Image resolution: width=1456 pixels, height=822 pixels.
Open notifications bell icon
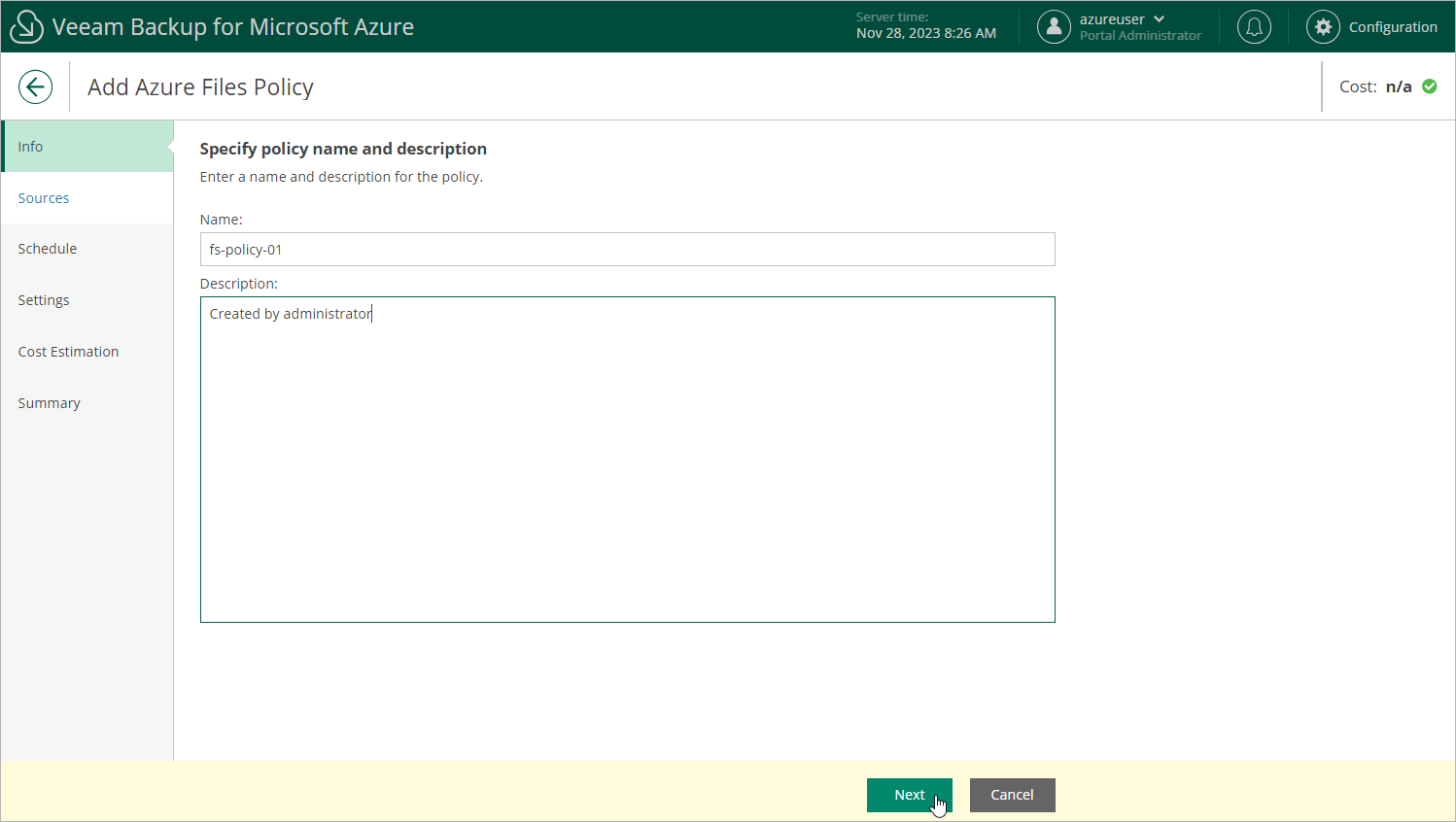[x=1254, y=26]
